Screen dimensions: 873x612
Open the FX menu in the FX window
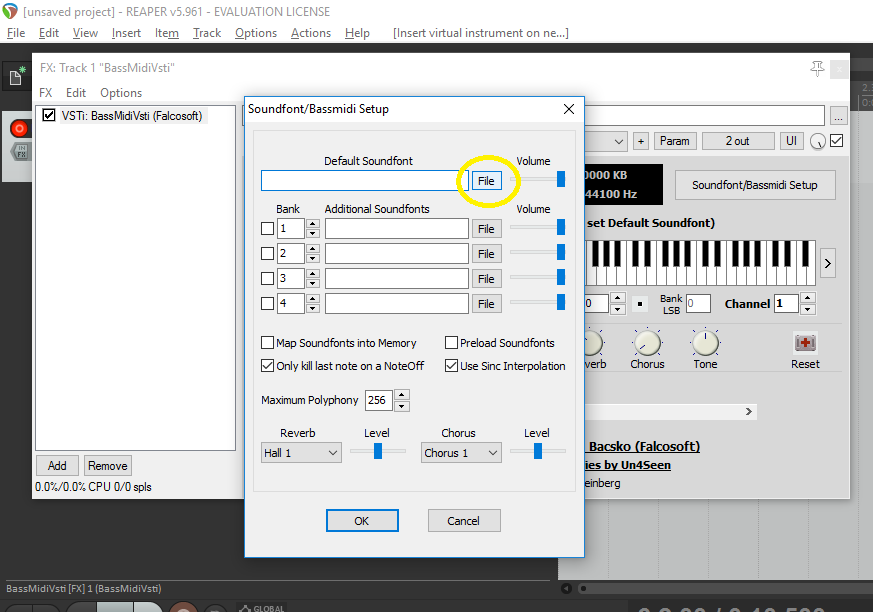[46, 93]
